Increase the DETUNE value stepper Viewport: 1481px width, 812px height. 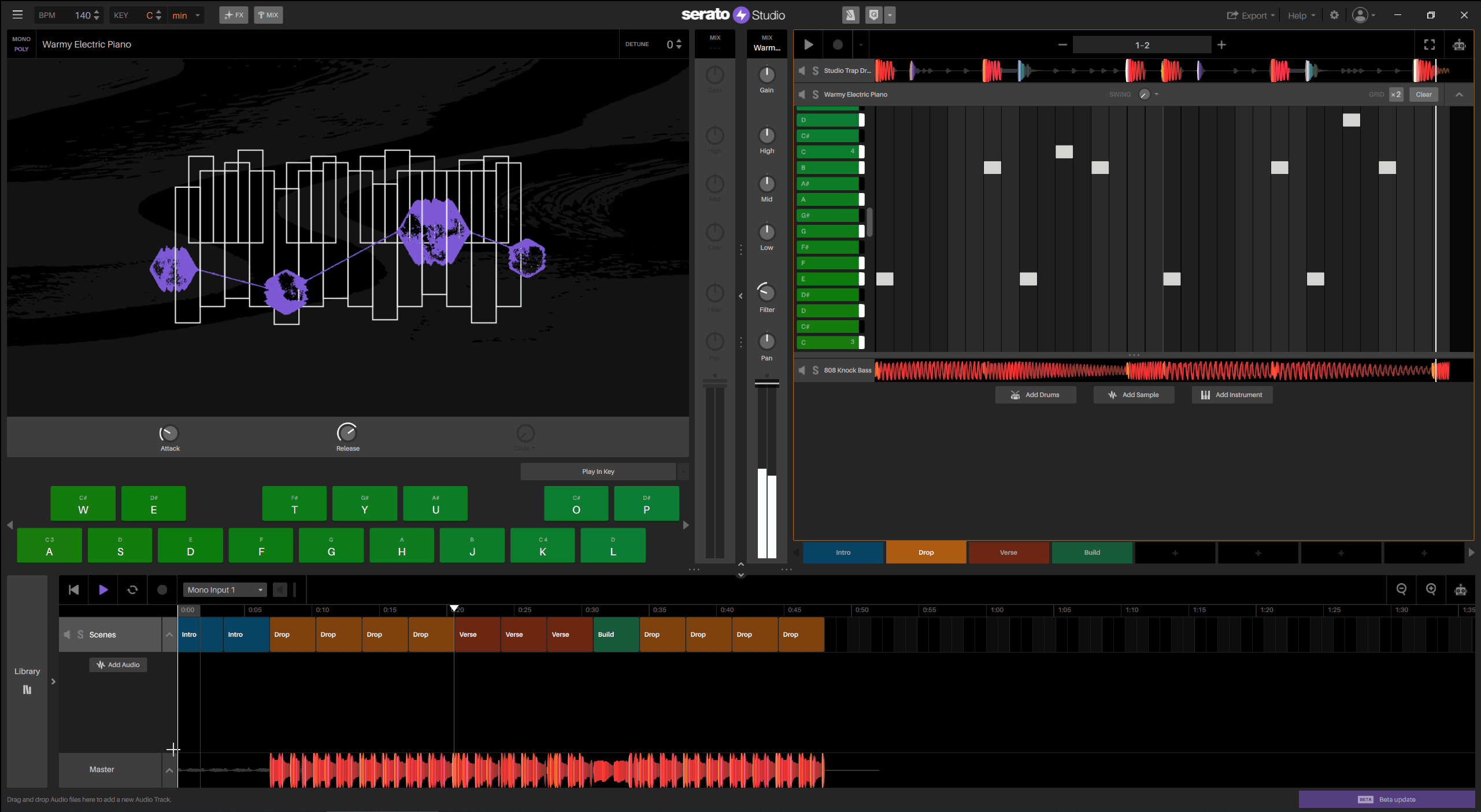(x=679, y=41)
